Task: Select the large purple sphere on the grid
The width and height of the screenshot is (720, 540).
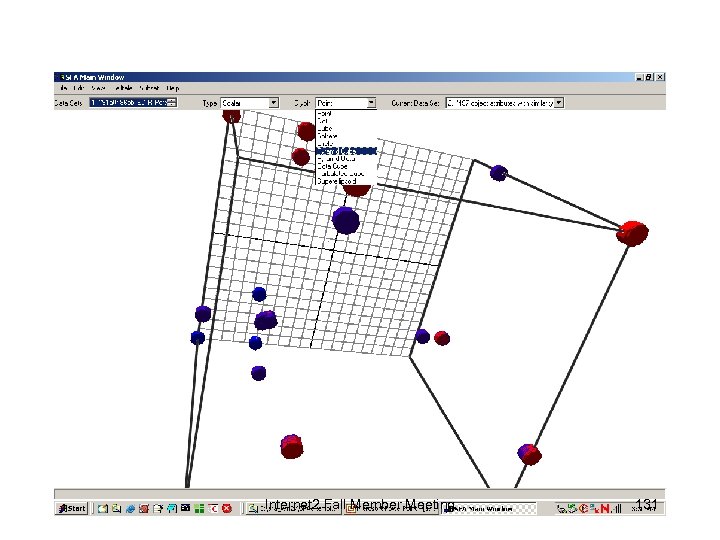Action: 346,220
